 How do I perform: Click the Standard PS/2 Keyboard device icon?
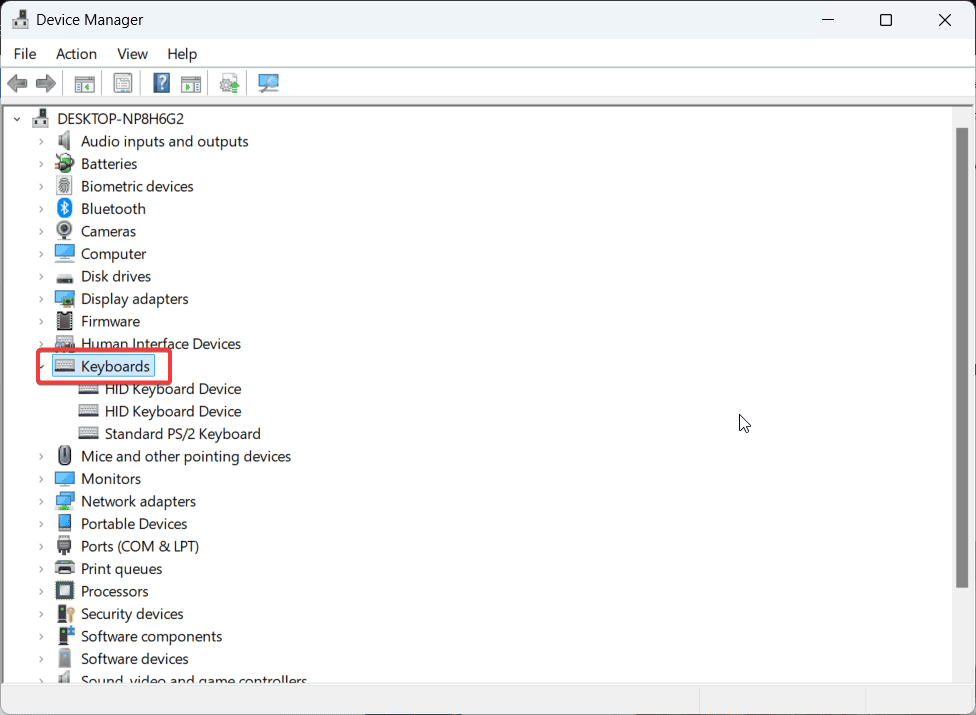pyautogui.click(x=88, y=433)
